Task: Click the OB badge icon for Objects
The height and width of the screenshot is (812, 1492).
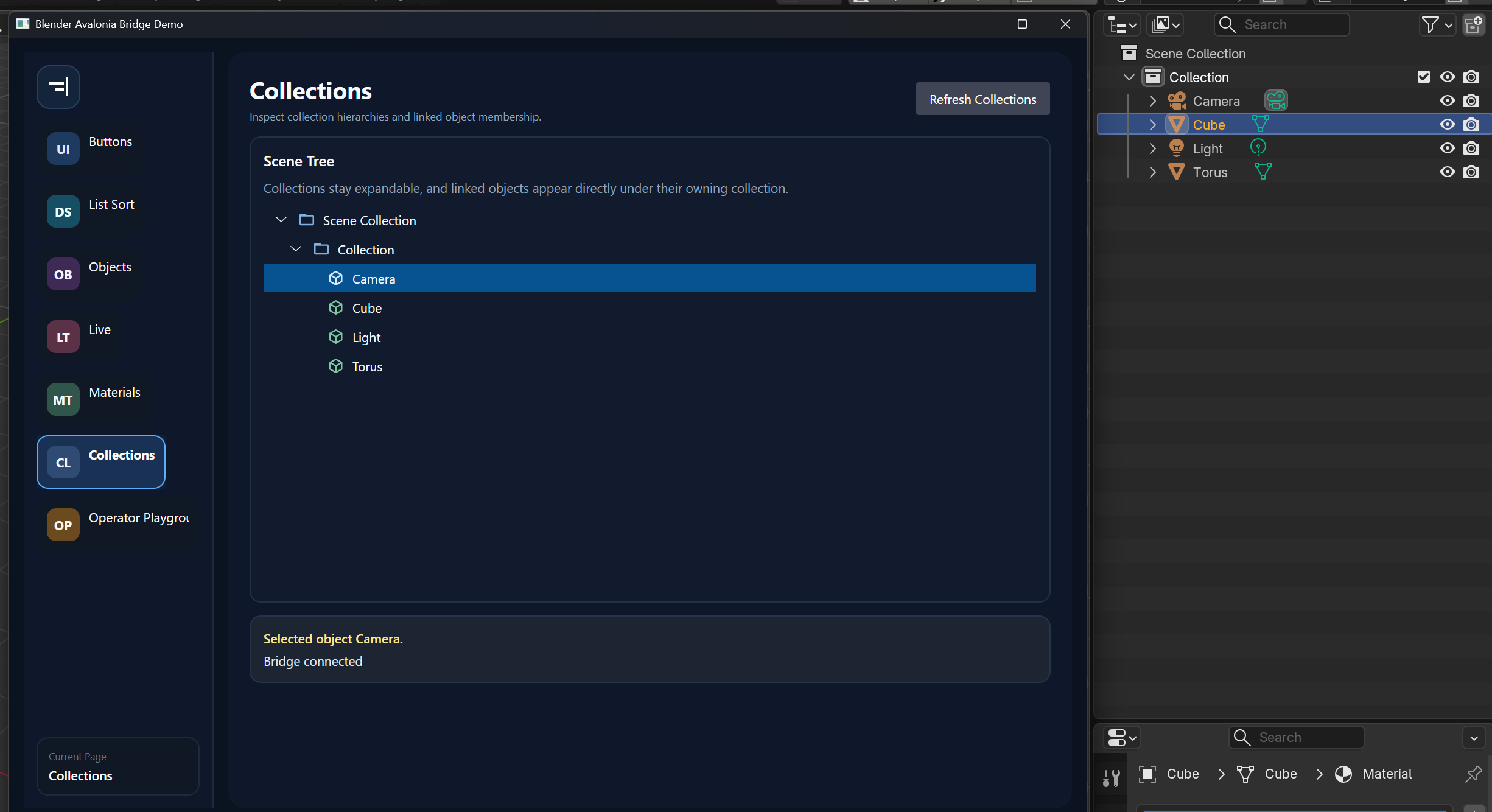Action: [x=63, y=275]
